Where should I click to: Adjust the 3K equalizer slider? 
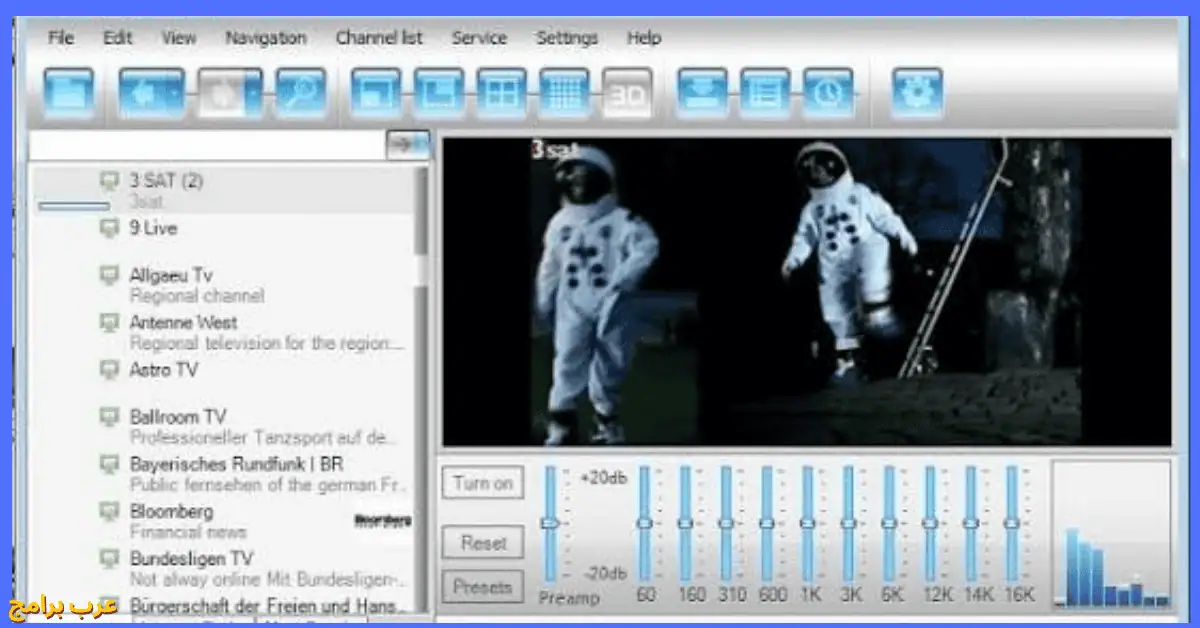point(848,523)
